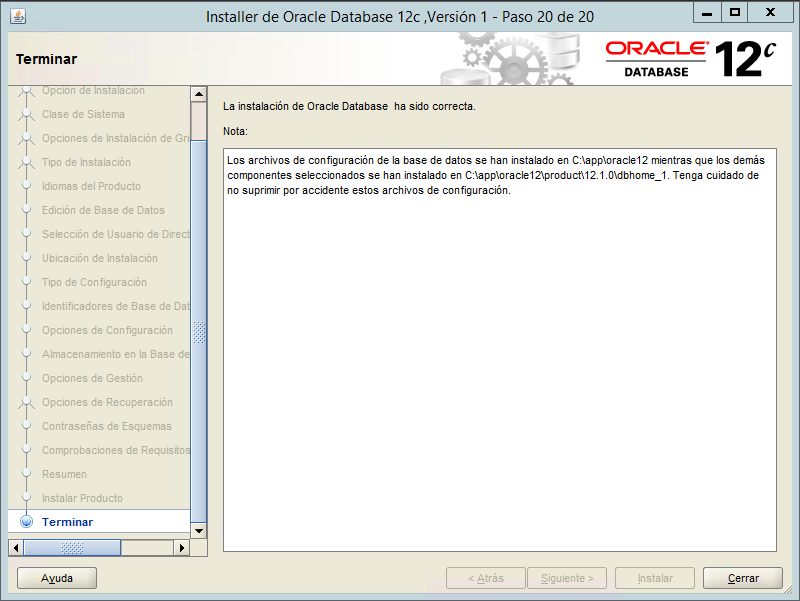The image size is (800, 601).
Task: Click the < Atrás button
Action: coord(486,578)
